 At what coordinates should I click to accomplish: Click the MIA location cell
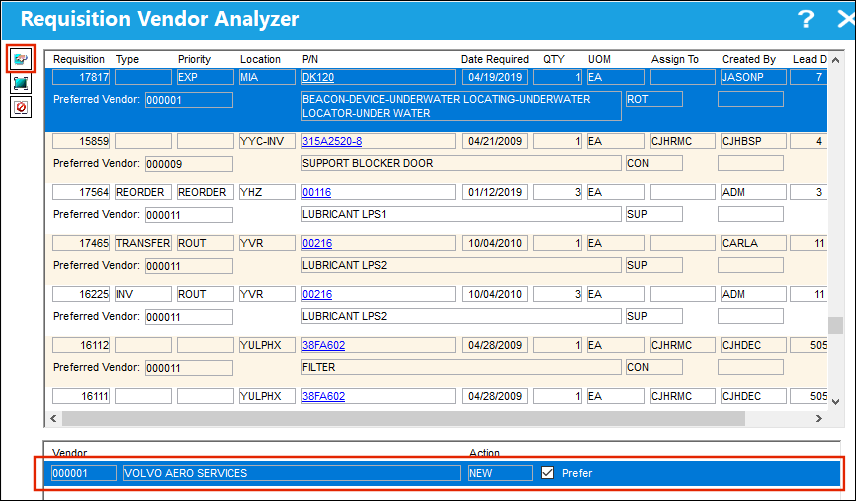[267, 77]
